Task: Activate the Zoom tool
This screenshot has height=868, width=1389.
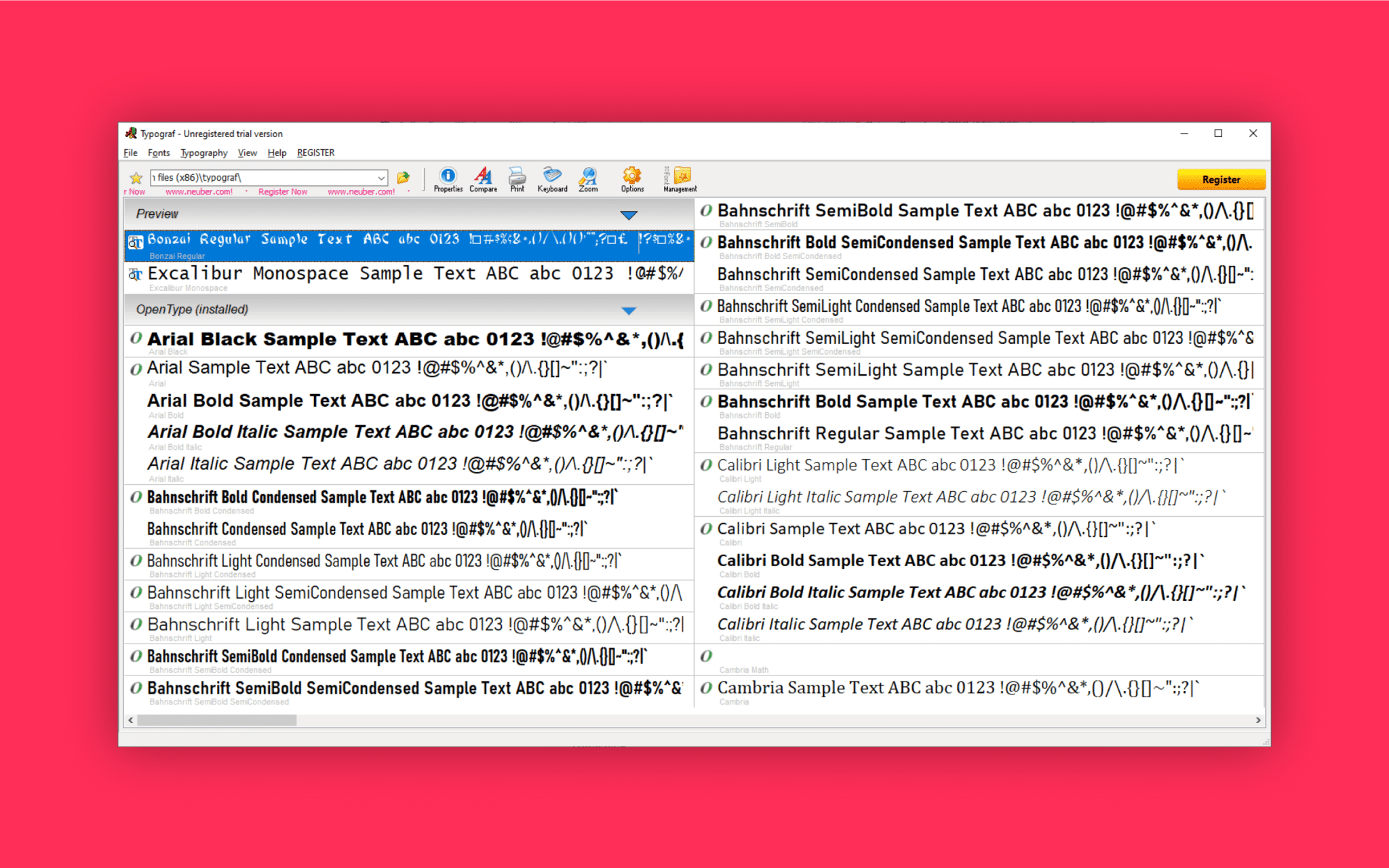Action: tap(588, 180)
